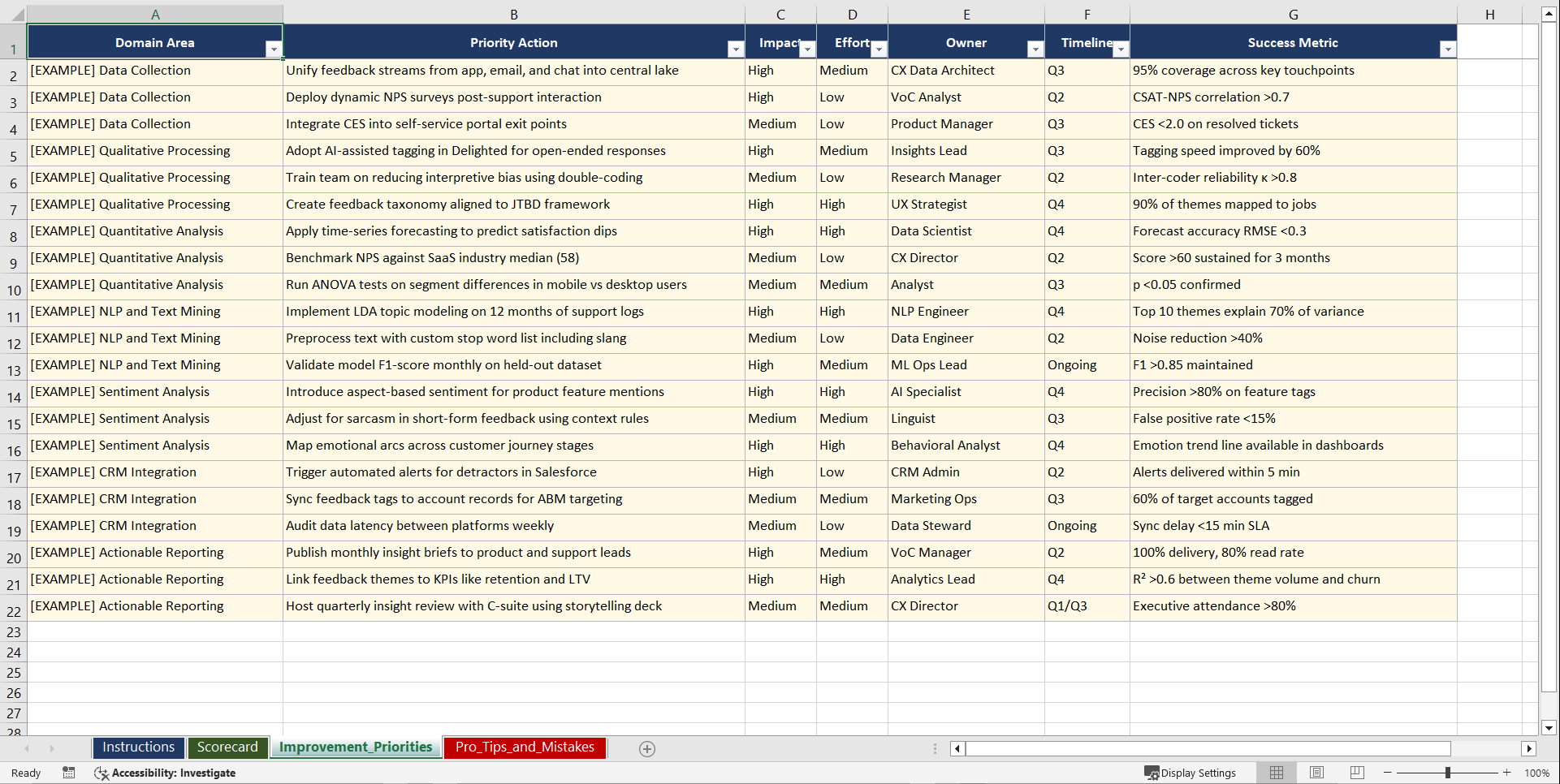
Task: Open the Priority Action filter dropdown
Action: tap(735, 49)
